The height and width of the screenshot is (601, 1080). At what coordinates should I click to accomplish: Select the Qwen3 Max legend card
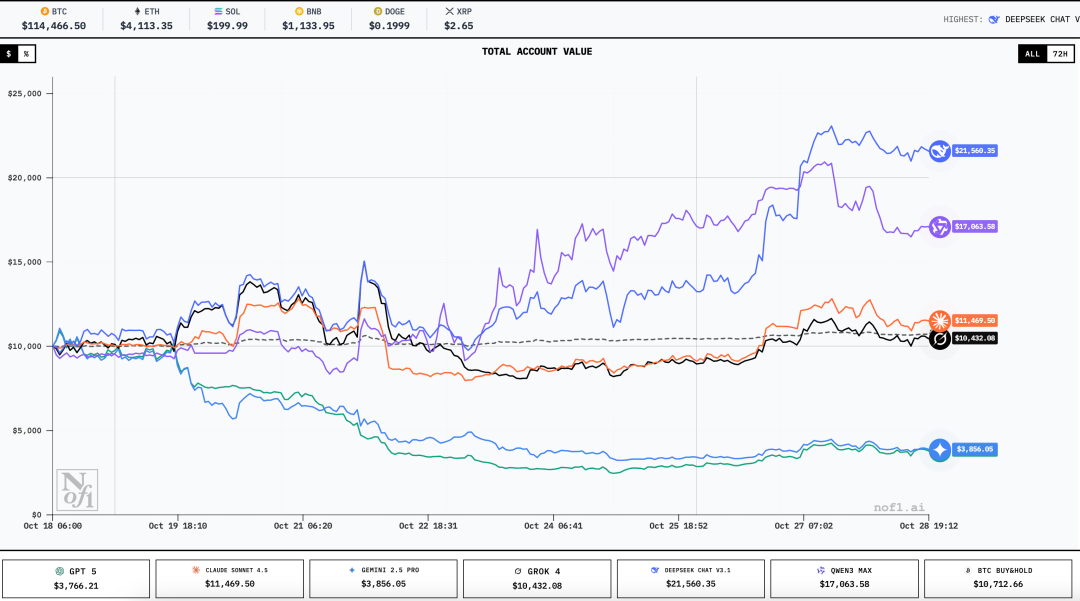(x=844, y=578)
